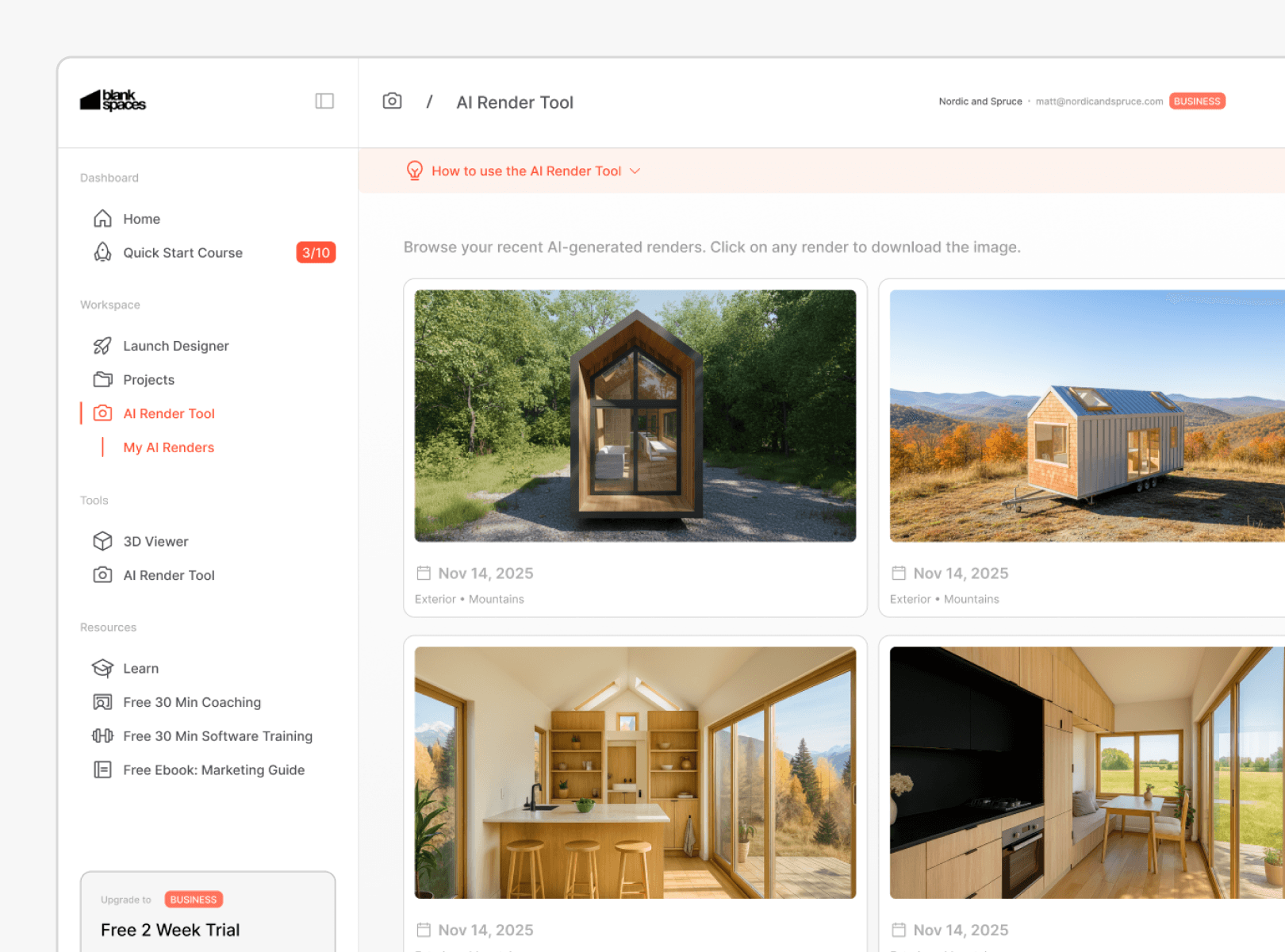
Task: Select AI Render Tool under Workspace
Action: [169, 413]
